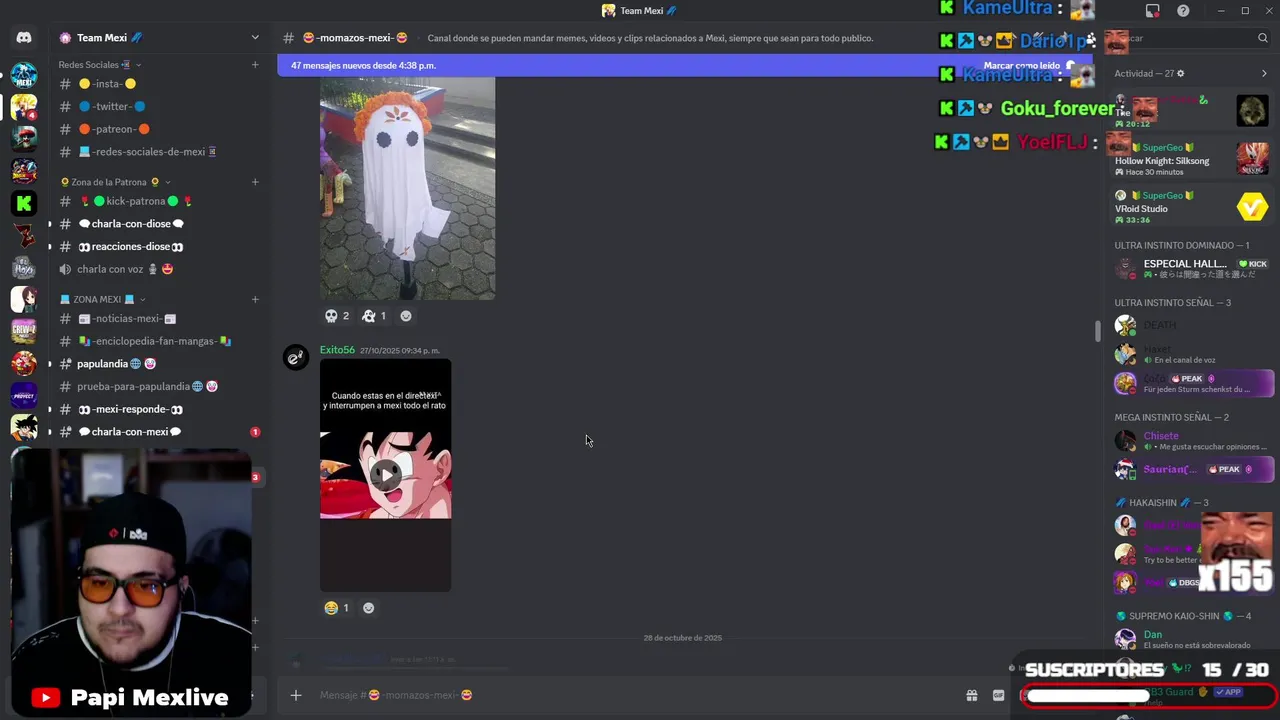Click the plus attach file icon
This screenshot has height=720, width=1280.
[x=296, y=695]
